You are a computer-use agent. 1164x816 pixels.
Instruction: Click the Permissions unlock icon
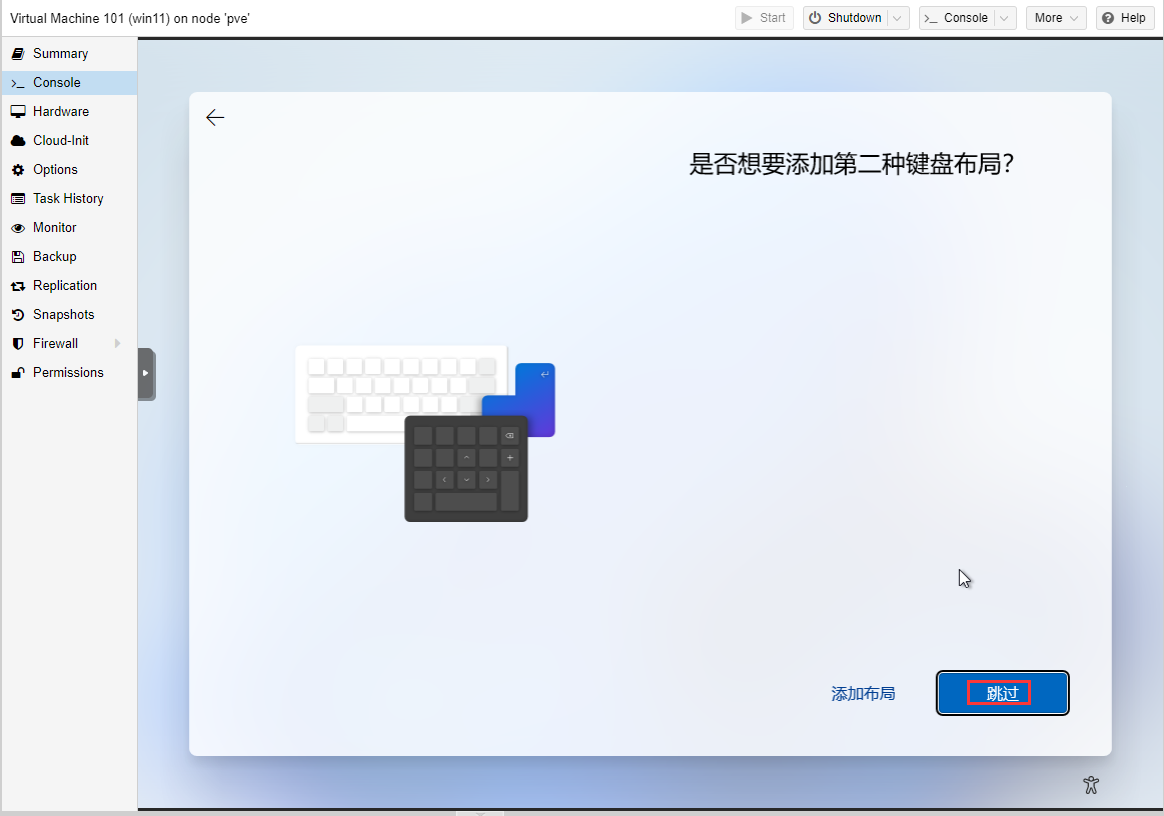pos(18,373)
